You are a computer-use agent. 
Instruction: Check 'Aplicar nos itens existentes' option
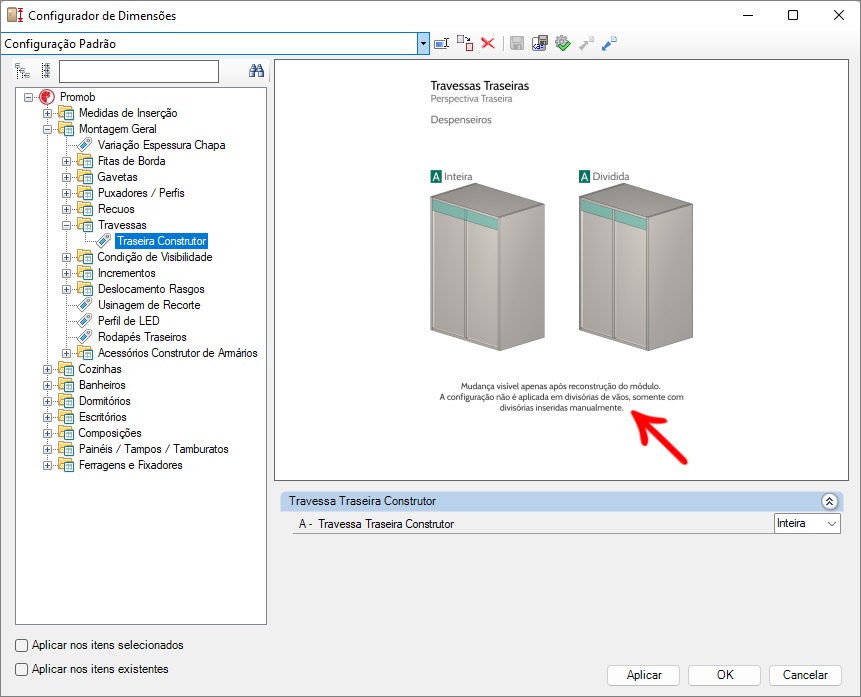(23, 669)
